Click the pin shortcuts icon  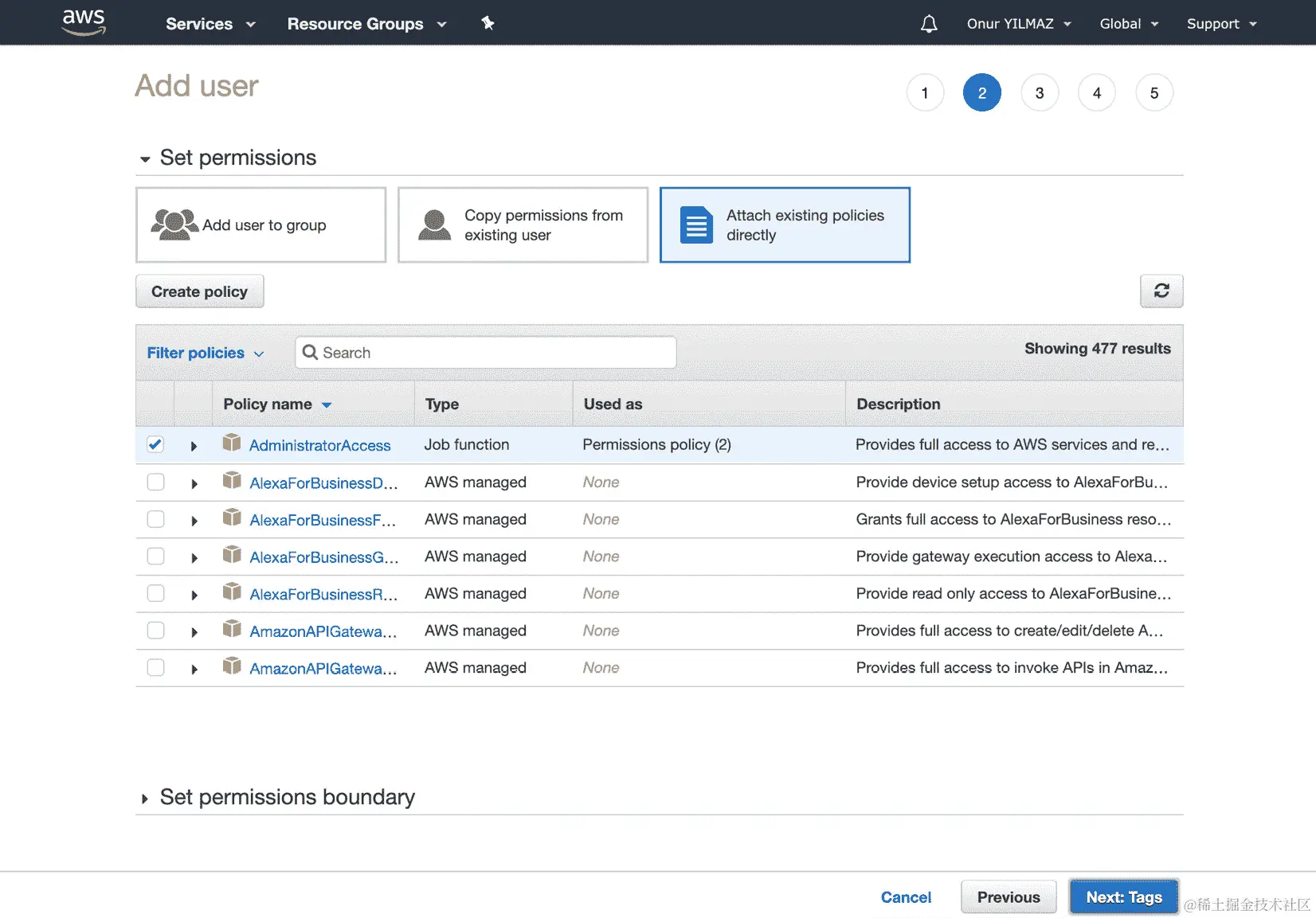488,23
